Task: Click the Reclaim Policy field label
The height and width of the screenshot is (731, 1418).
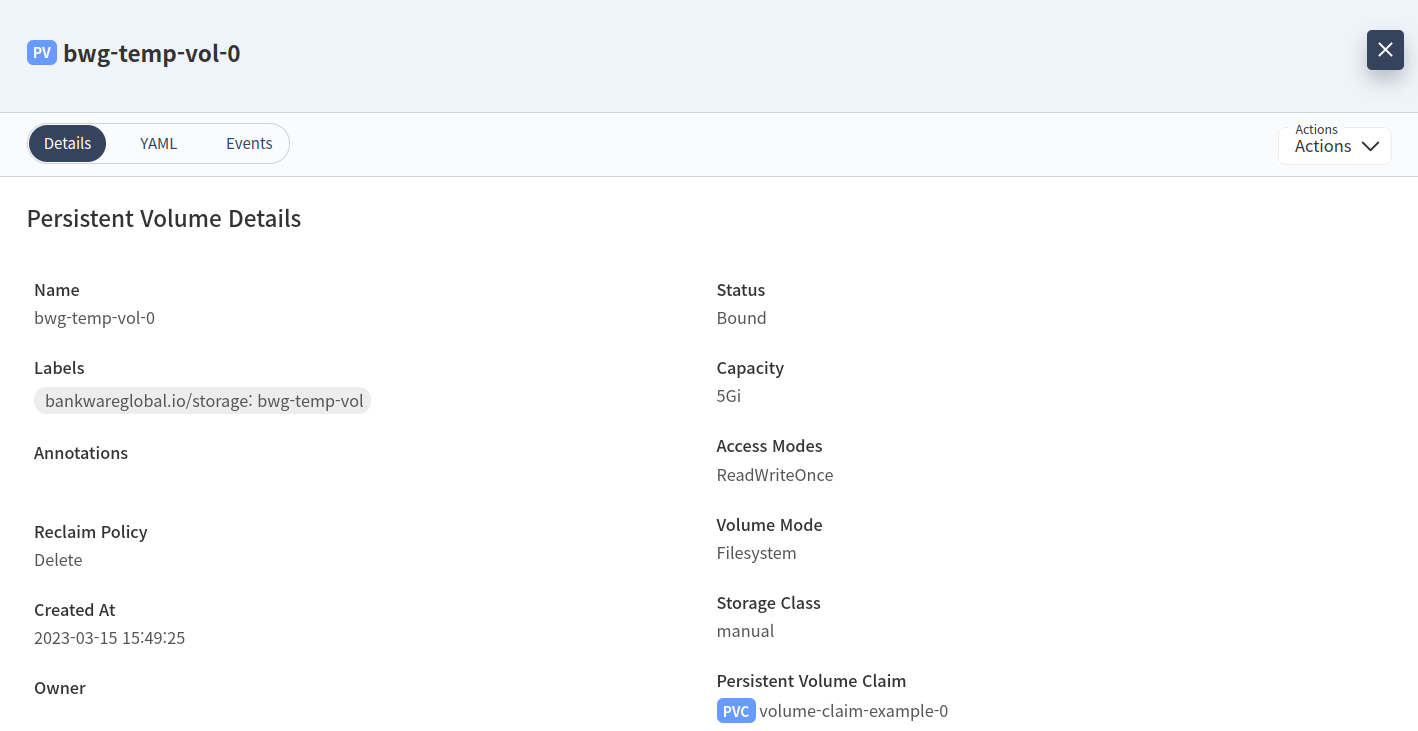Action: click(90, 532)
